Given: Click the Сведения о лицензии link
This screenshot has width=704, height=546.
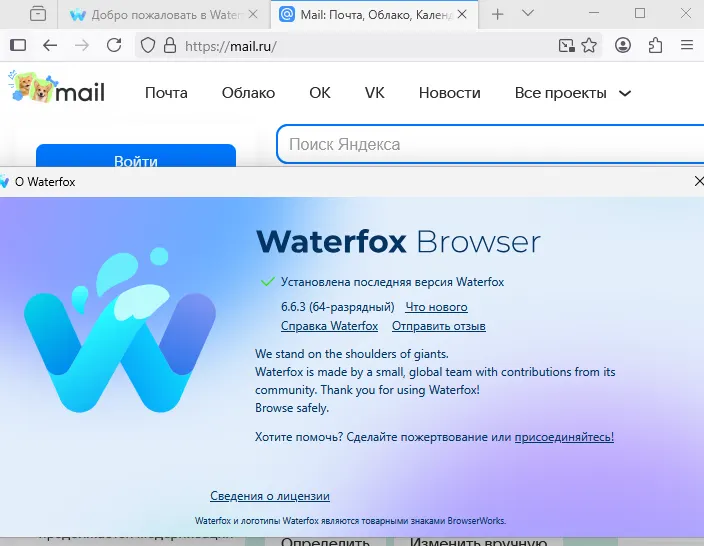Looking at the screenshot, I should [x=269, y=496].
